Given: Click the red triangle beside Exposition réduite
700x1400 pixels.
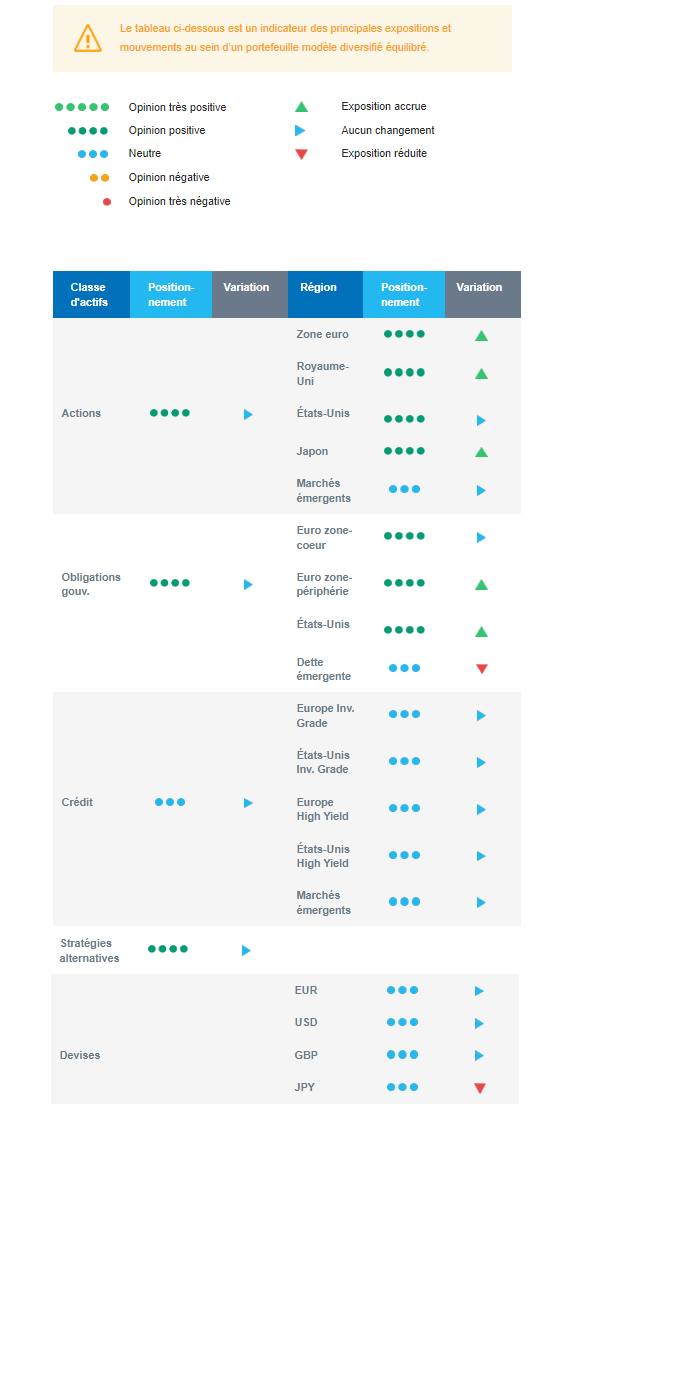Looking at the screenshot, I should (301, 154).
